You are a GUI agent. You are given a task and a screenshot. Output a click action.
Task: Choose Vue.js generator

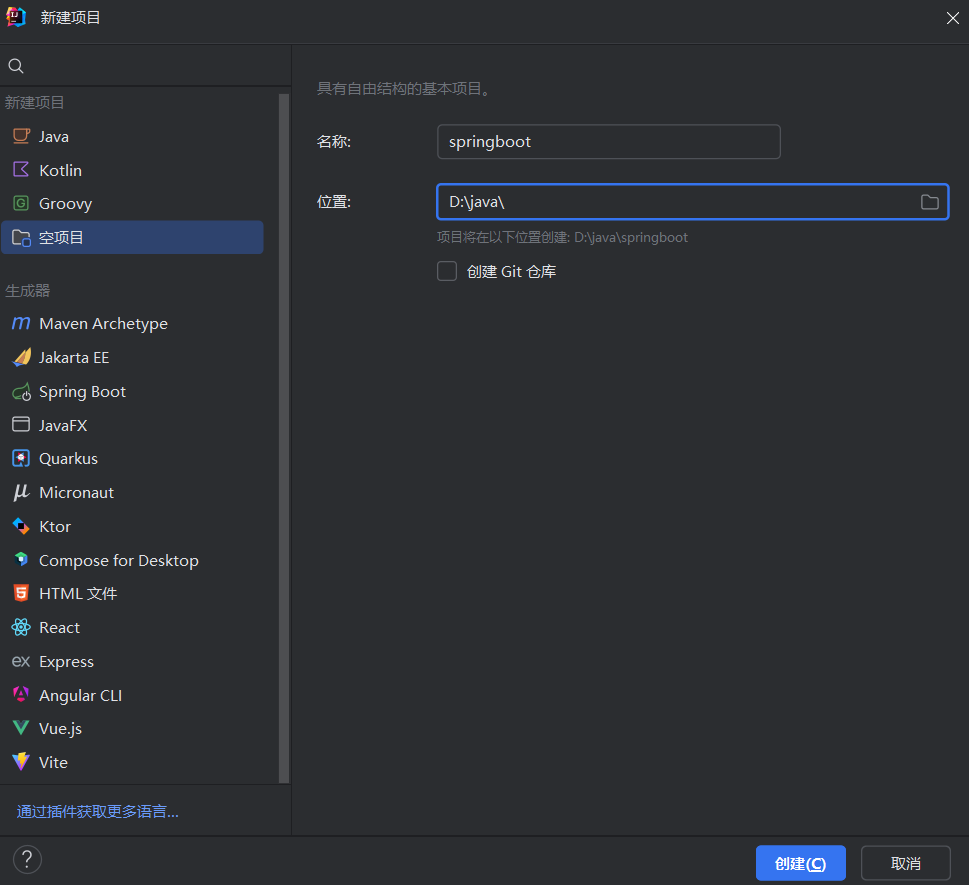click(132, 729)
